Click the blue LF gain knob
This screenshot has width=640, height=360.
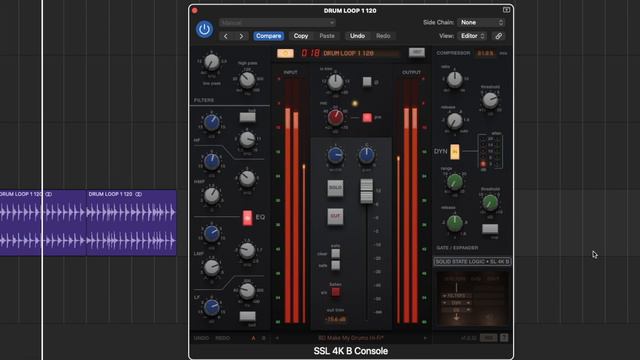pos(211,307)
